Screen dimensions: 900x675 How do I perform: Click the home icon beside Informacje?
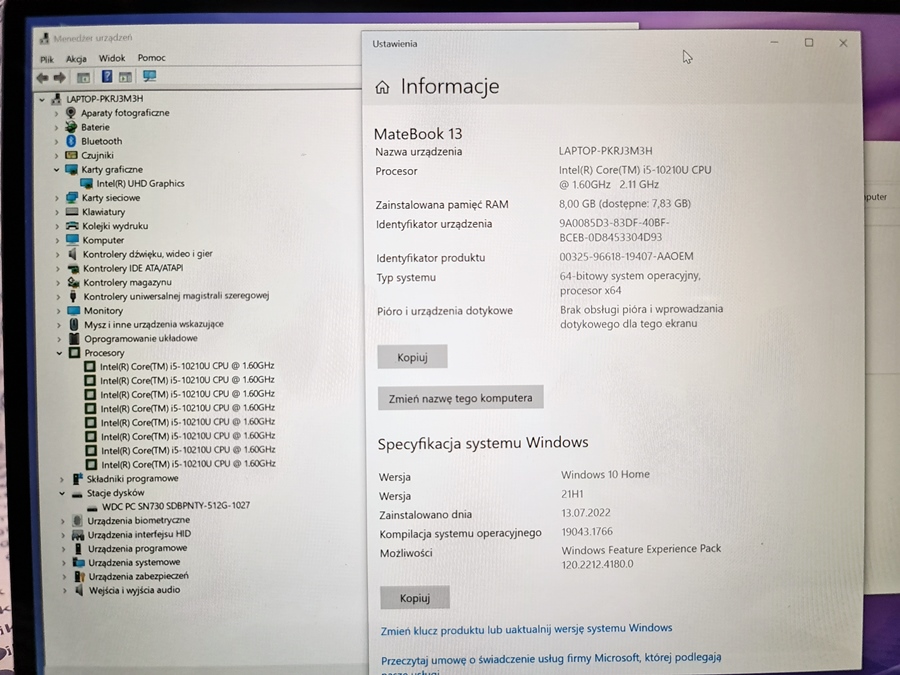[382, 87]
